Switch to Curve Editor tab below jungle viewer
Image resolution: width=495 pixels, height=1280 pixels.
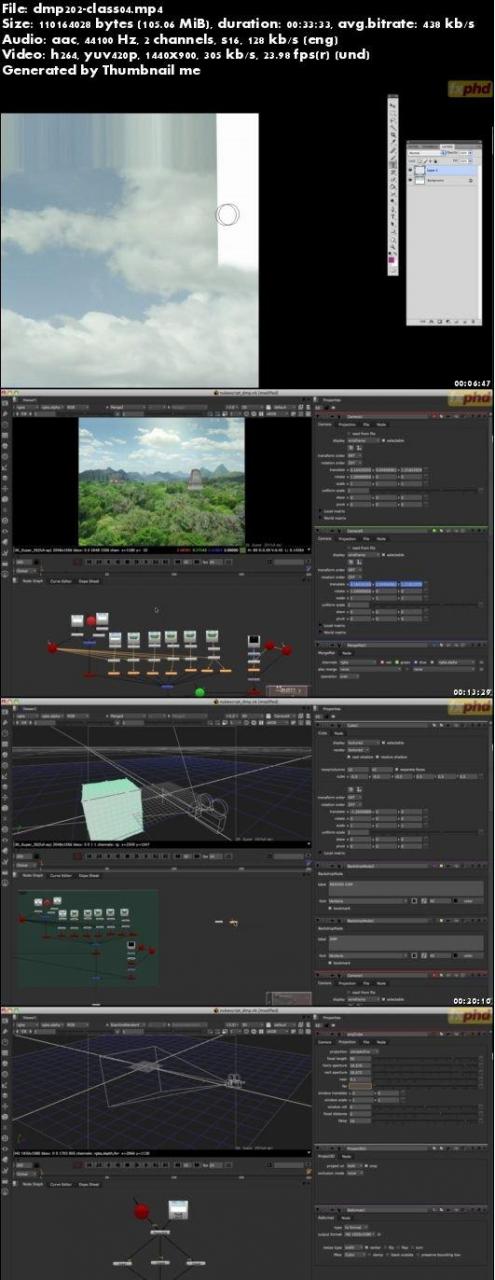[x=60, y=581]
